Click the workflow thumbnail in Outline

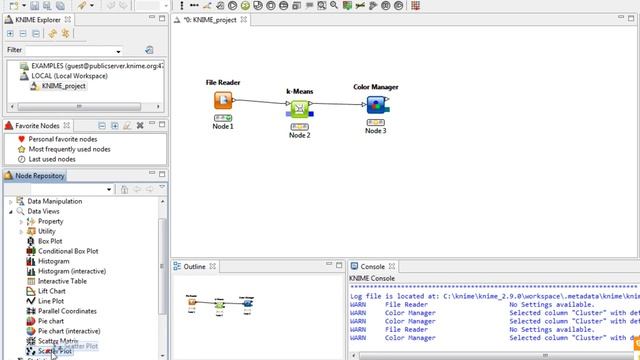coord(220,305)
